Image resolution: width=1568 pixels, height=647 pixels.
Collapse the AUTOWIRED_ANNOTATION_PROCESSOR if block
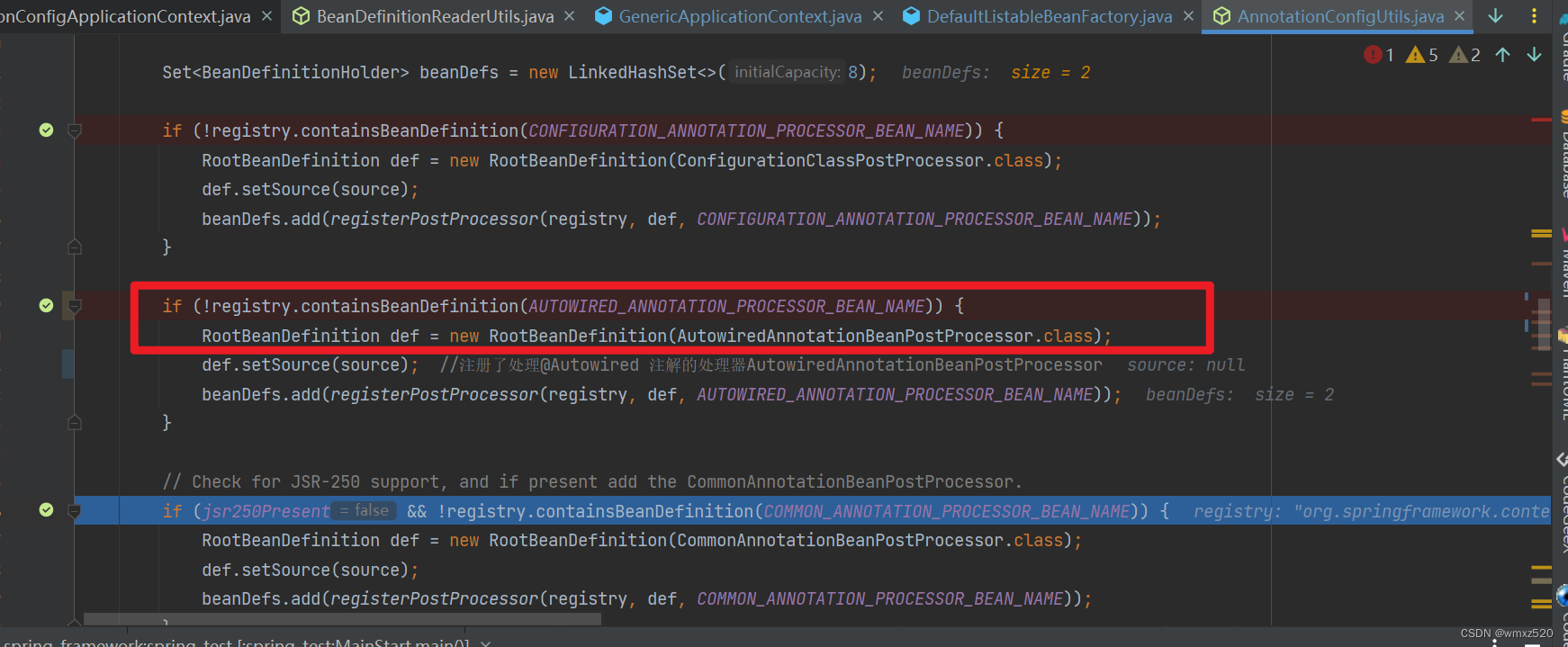[x=75, y=306]
